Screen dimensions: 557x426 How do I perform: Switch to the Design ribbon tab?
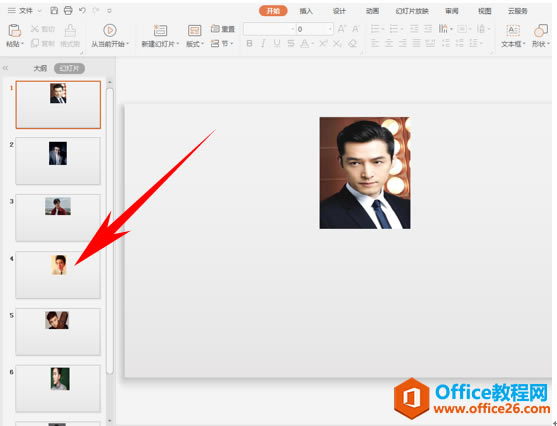339,11
